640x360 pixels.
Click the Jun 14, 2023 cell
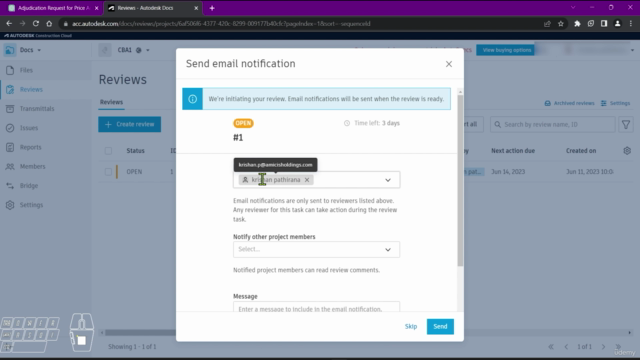point(508,172)
